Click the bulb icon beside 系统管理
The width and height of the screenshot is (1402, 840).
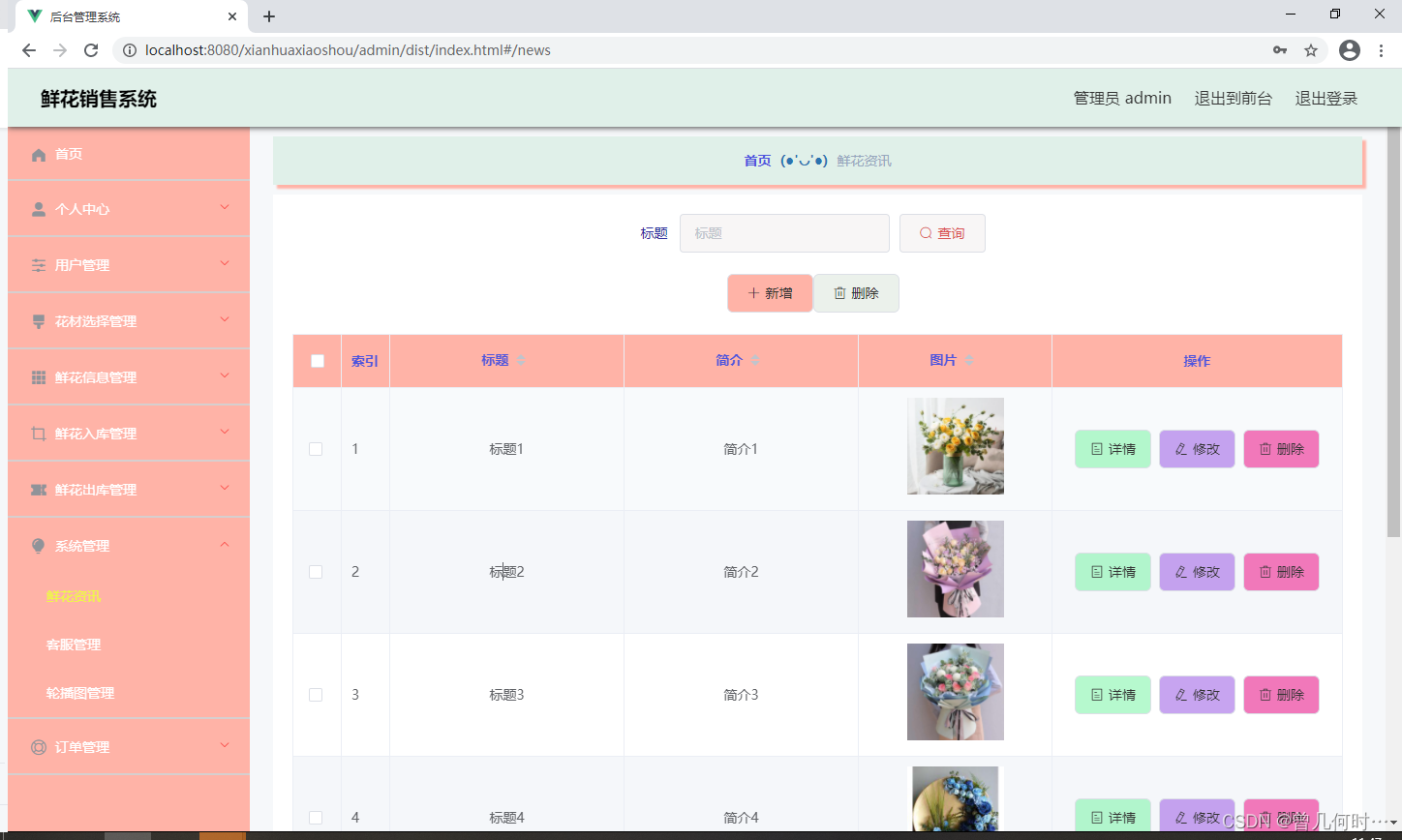pos(39,546)
